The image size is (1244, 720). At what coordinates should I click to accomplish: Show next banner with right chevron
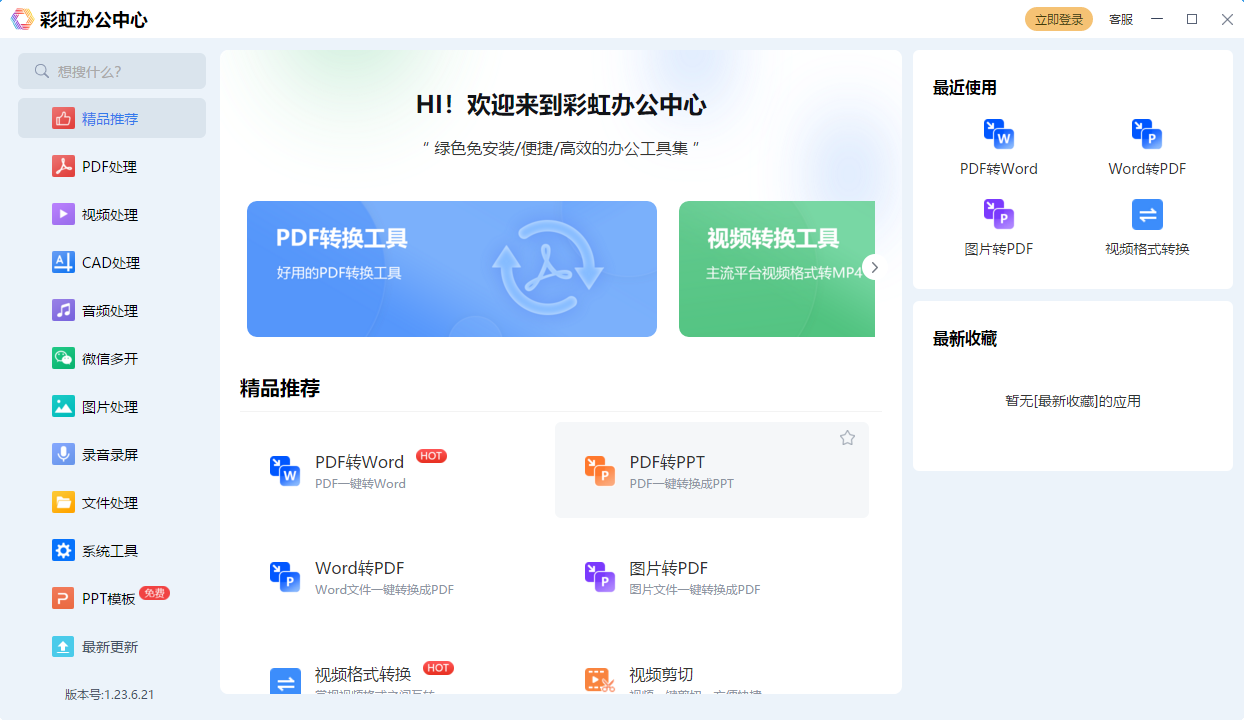874,267
